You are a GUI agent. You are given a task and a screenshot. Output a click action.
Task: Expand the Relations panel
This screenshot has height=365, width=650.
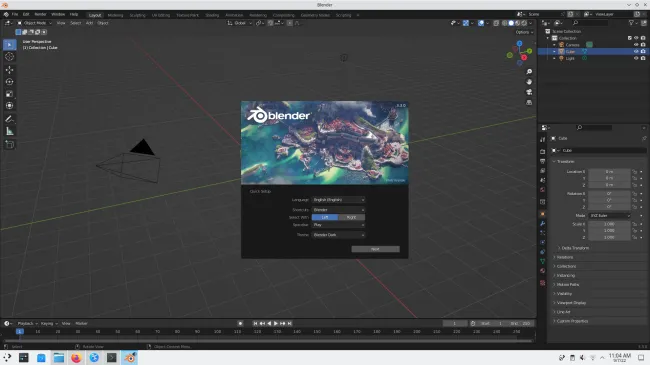[565, 257]
